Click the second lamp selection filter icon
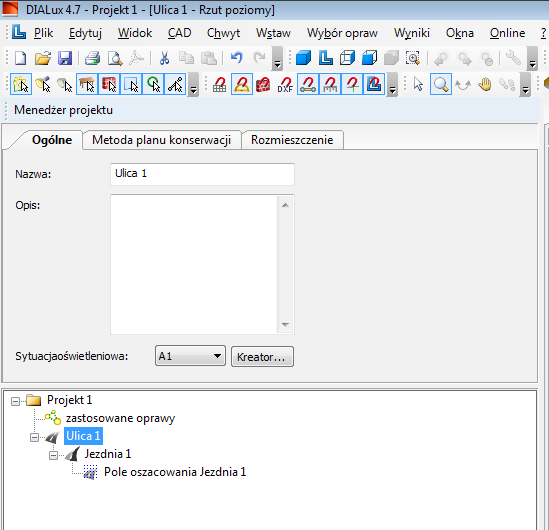The width and height of the screenshot is (549, 530). tap(65, 84)
